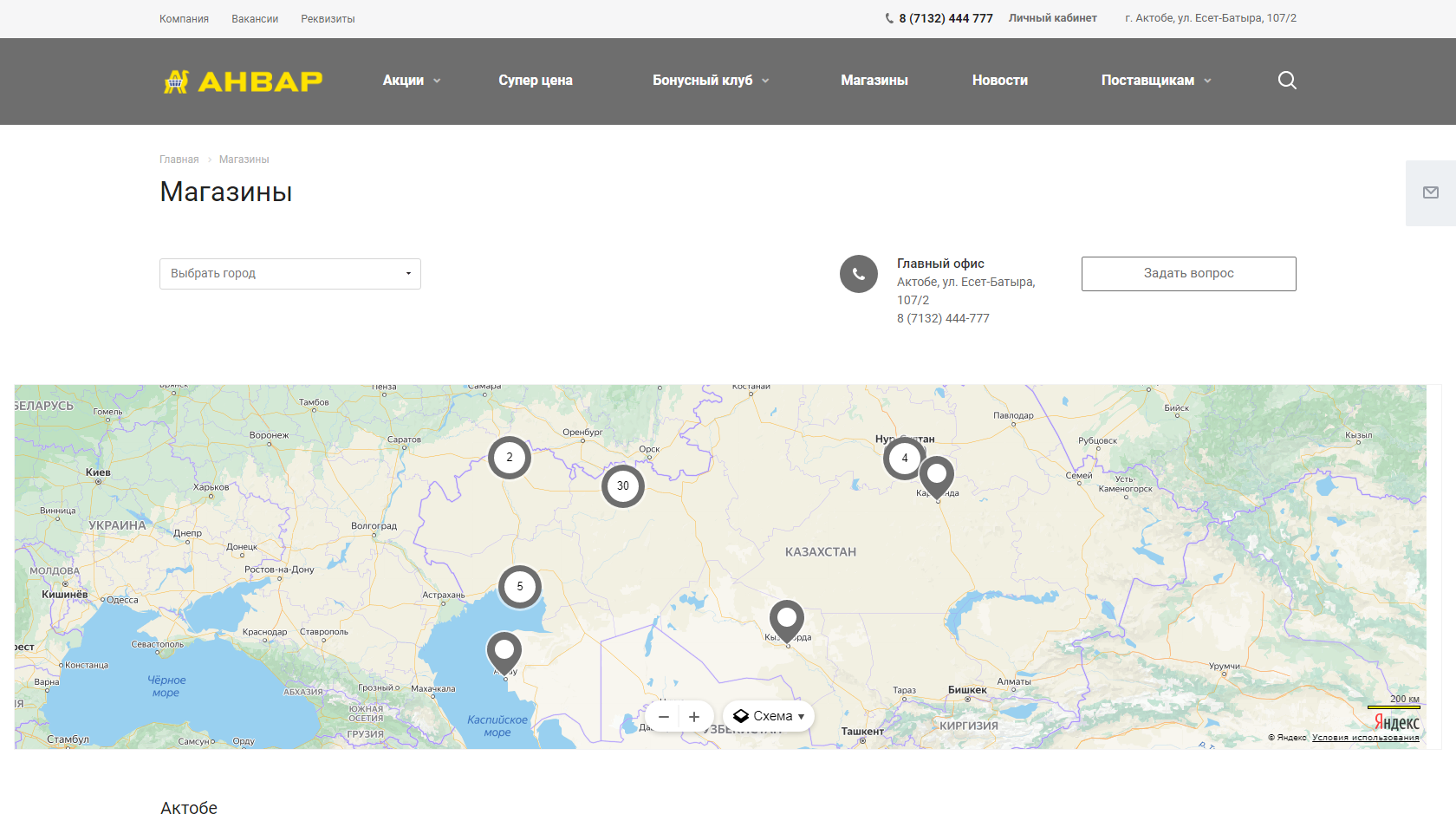
Task: Expand the Поставщикам menu arrow
Action: pos(1207,81)
